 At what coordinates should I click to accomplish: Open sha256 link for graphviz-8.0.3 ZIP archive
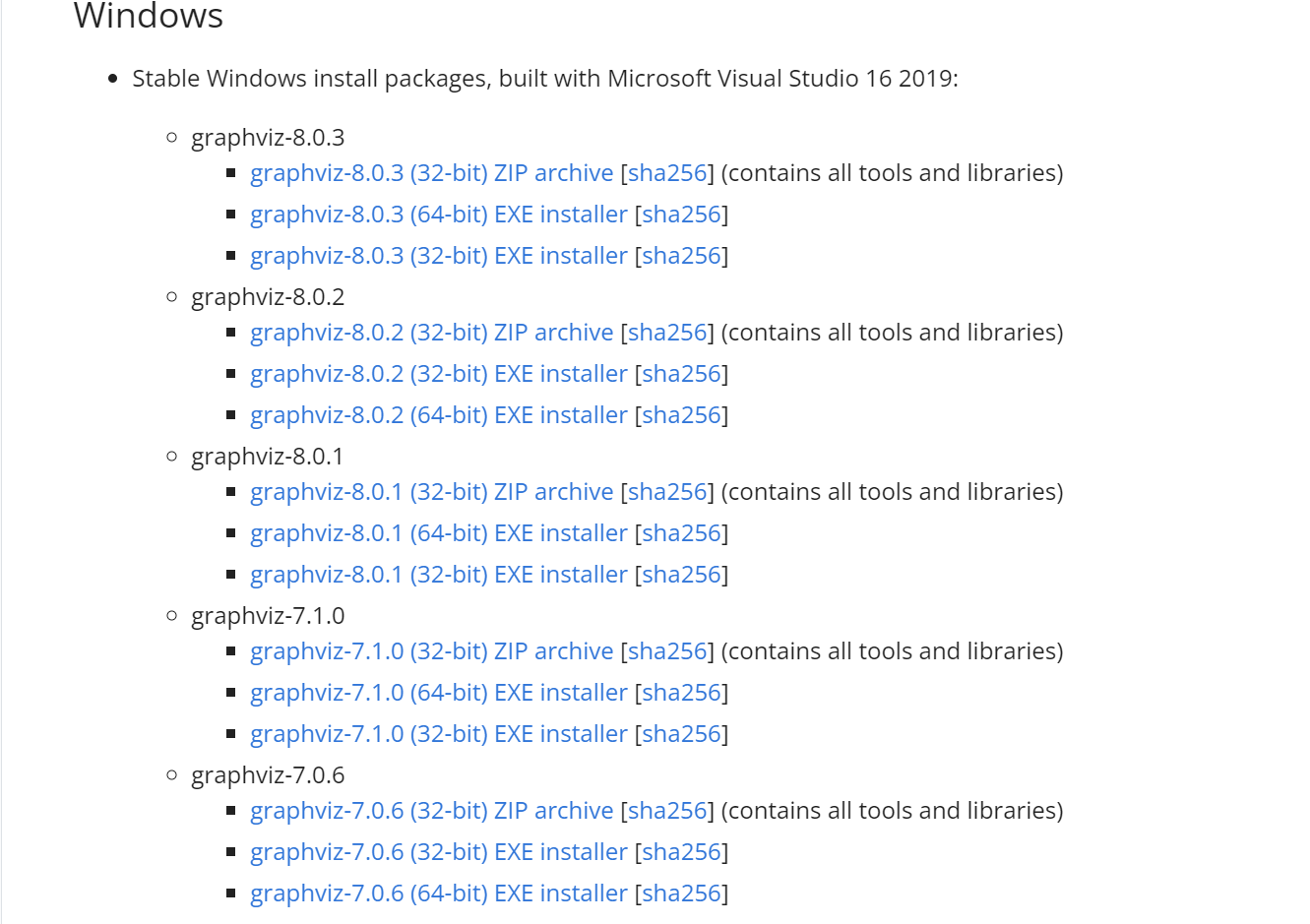coord(667,173)
